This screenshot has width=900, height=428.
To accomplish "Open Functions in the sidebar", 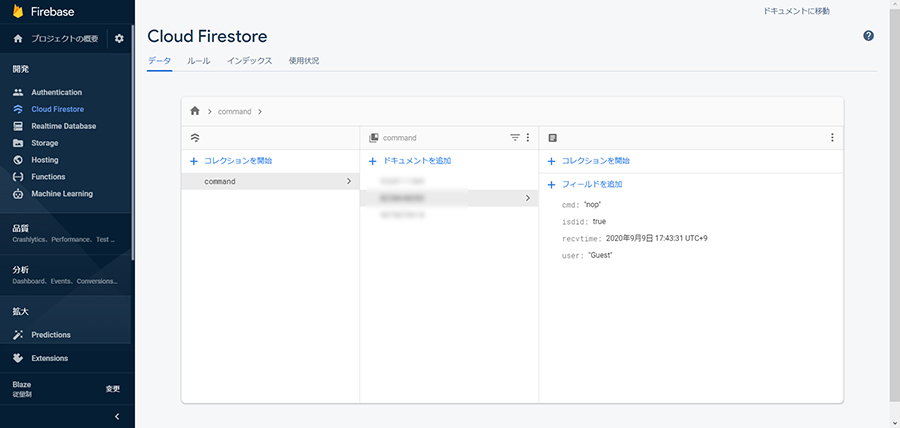I will [48, 177].
